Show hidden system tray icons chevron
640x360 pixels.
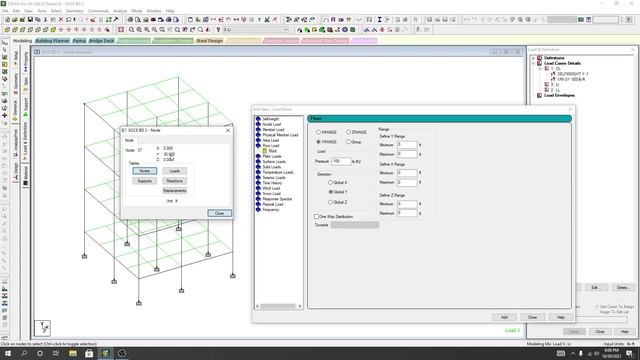point(573,353)
